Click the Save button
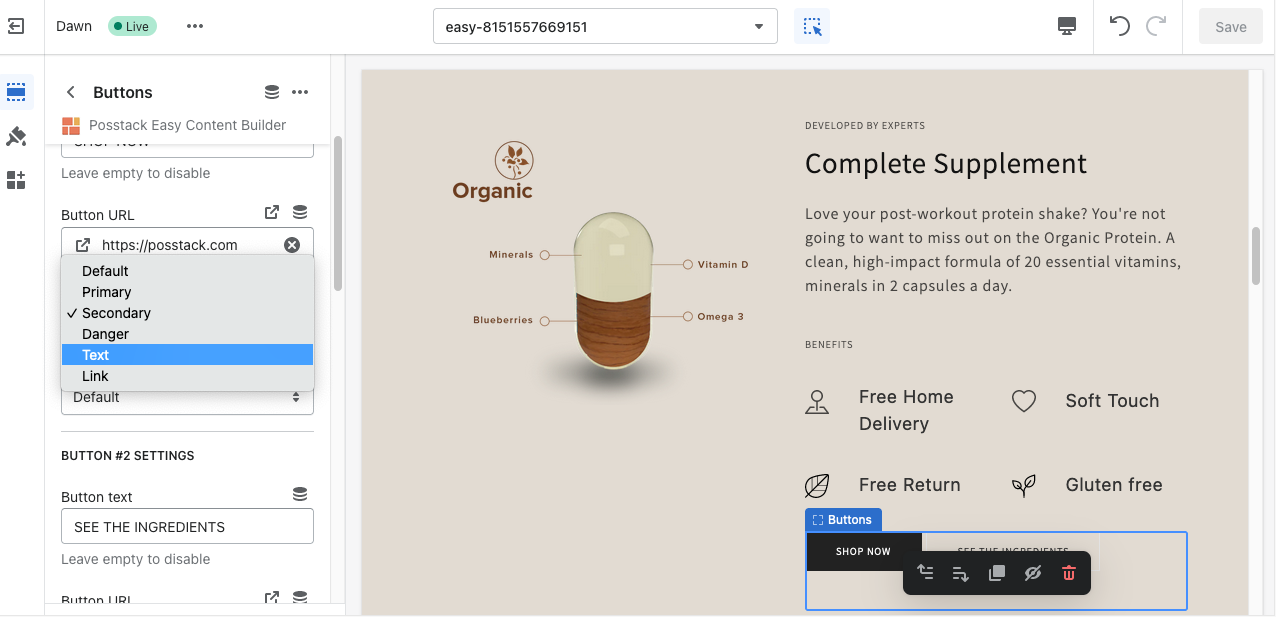This screenshot has width=1276, height=617. pos(1231,27)
